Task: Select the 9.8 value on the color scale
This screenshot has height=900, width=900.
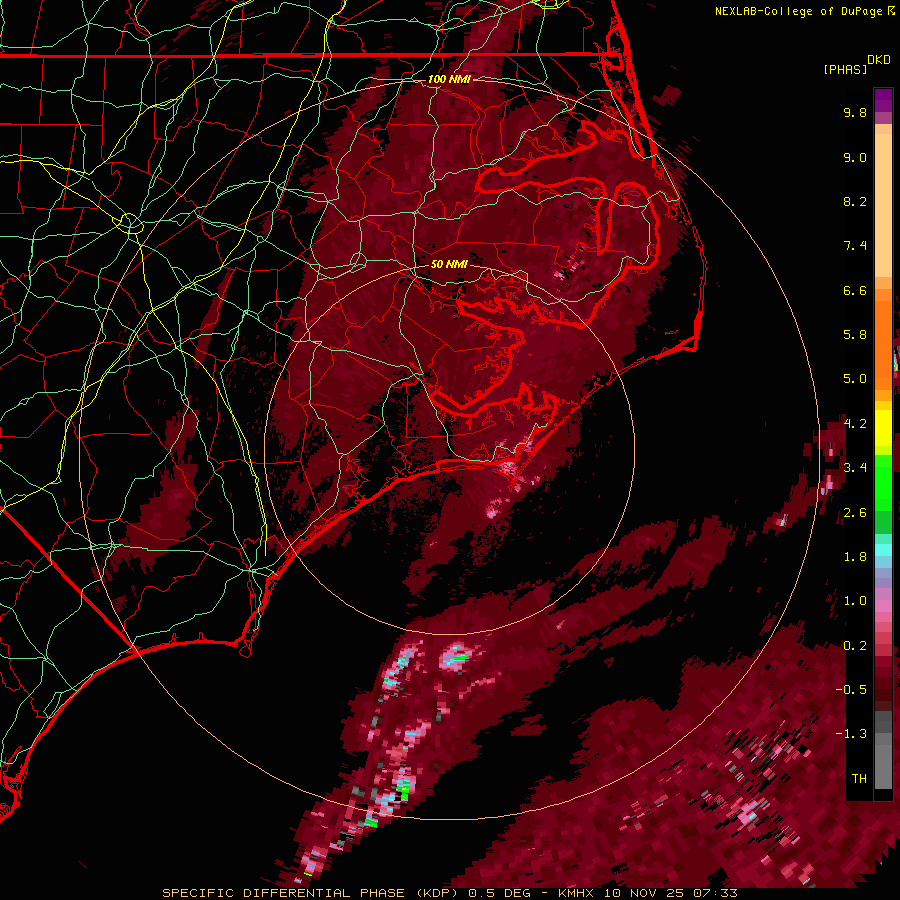Action: 855,112
